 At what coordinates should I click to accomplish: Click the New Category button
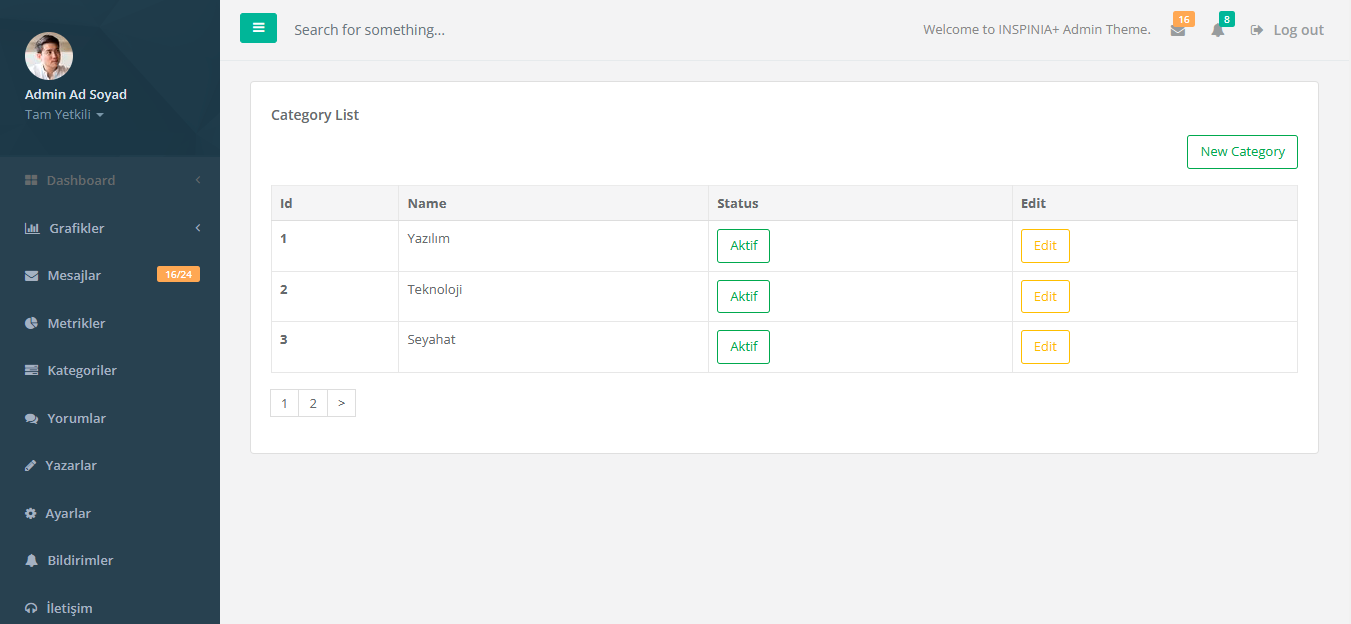point(1242,152)
